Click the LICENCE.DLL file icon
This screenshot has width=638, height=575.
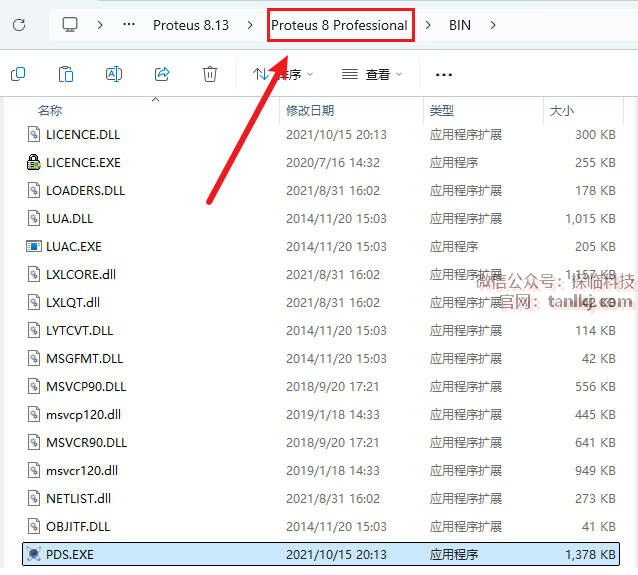tap(34, 134)
